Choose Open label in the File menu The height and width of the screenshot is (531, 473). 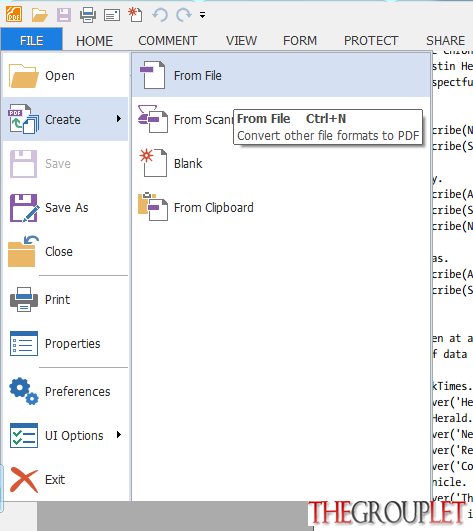coord(60,76)
